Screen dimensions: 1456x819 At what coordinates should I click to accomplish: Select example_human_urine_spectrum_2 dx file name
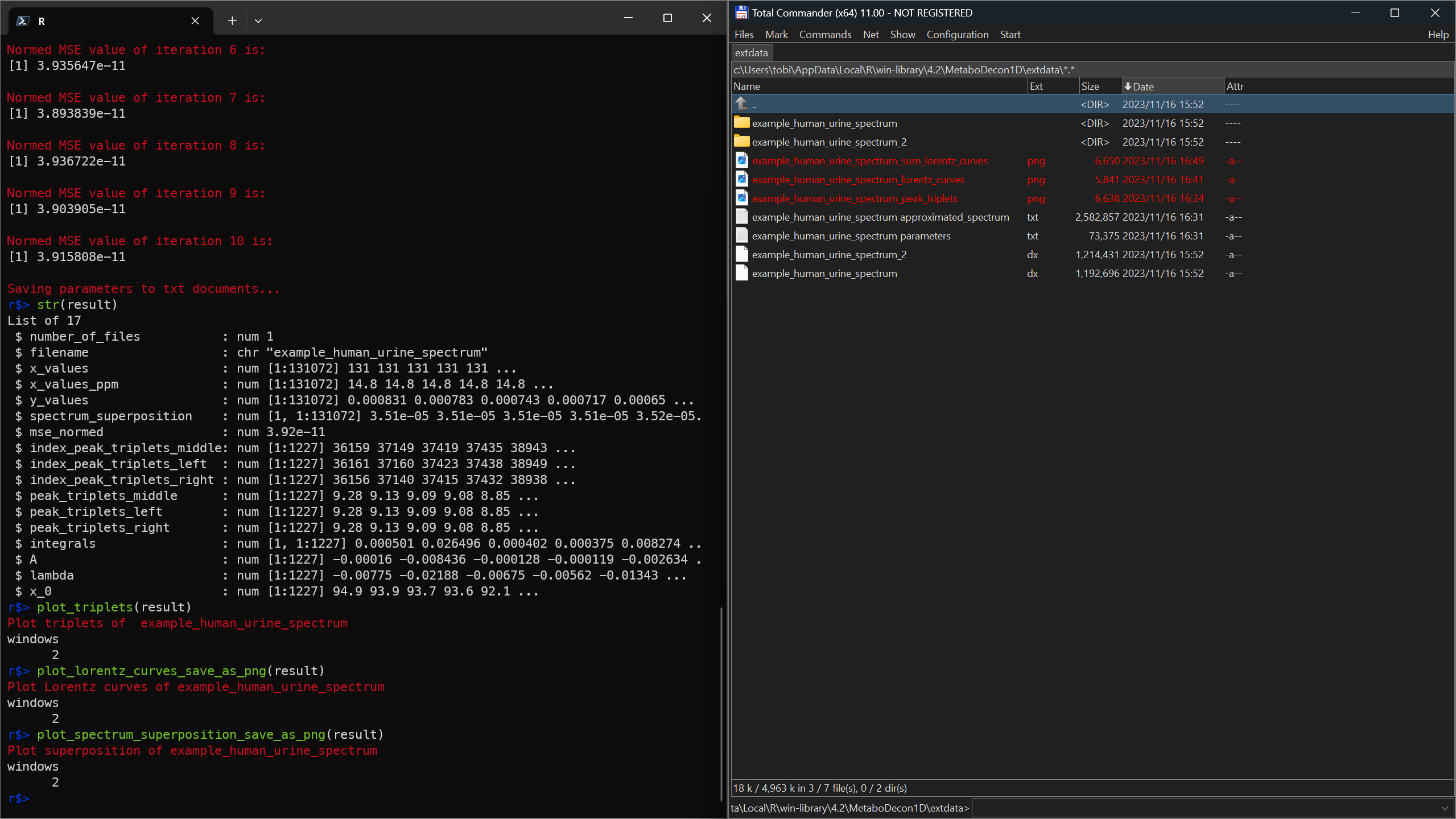click(x=829, y=255)
